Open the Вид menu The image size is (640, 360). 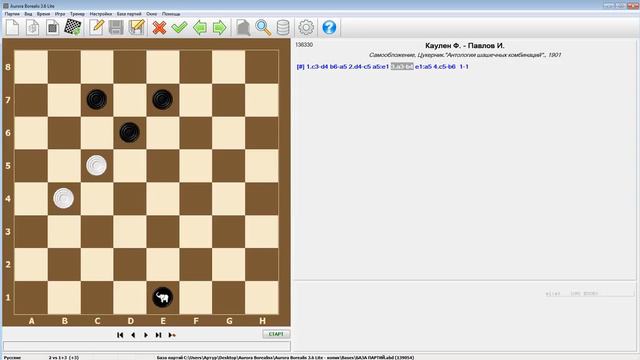point(28,14)
